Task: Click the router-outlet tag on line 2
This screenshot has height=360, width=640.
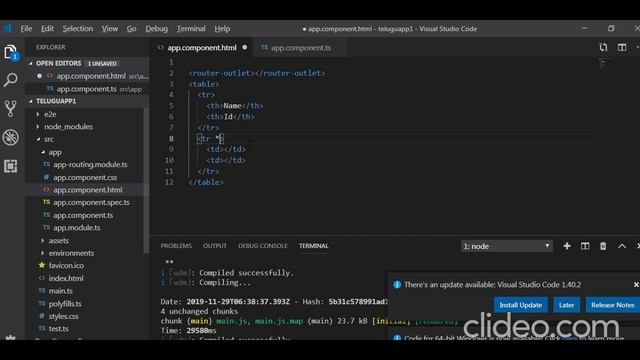Action: 256,73
